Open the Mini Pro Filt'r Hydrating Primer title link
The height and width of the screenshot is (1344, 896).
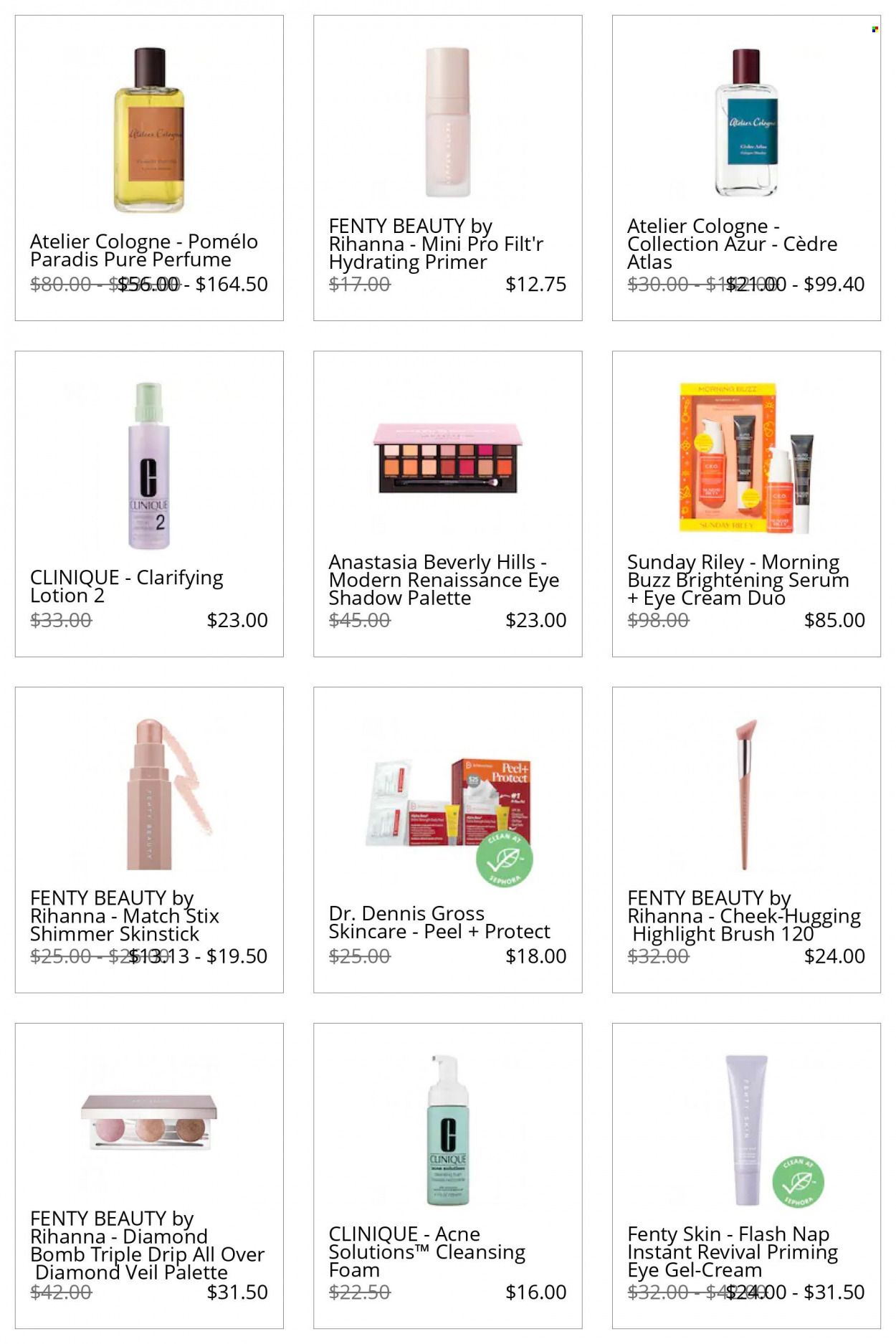(436, 244)
